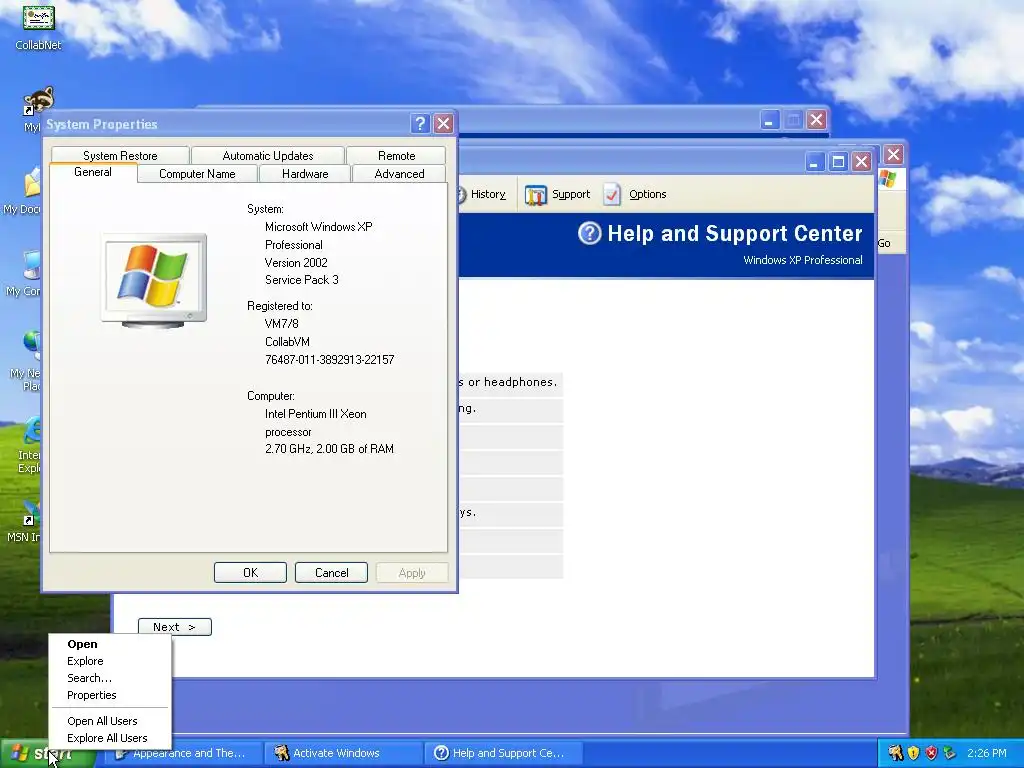Click the red shield security alert tray icon

[931, 753]
